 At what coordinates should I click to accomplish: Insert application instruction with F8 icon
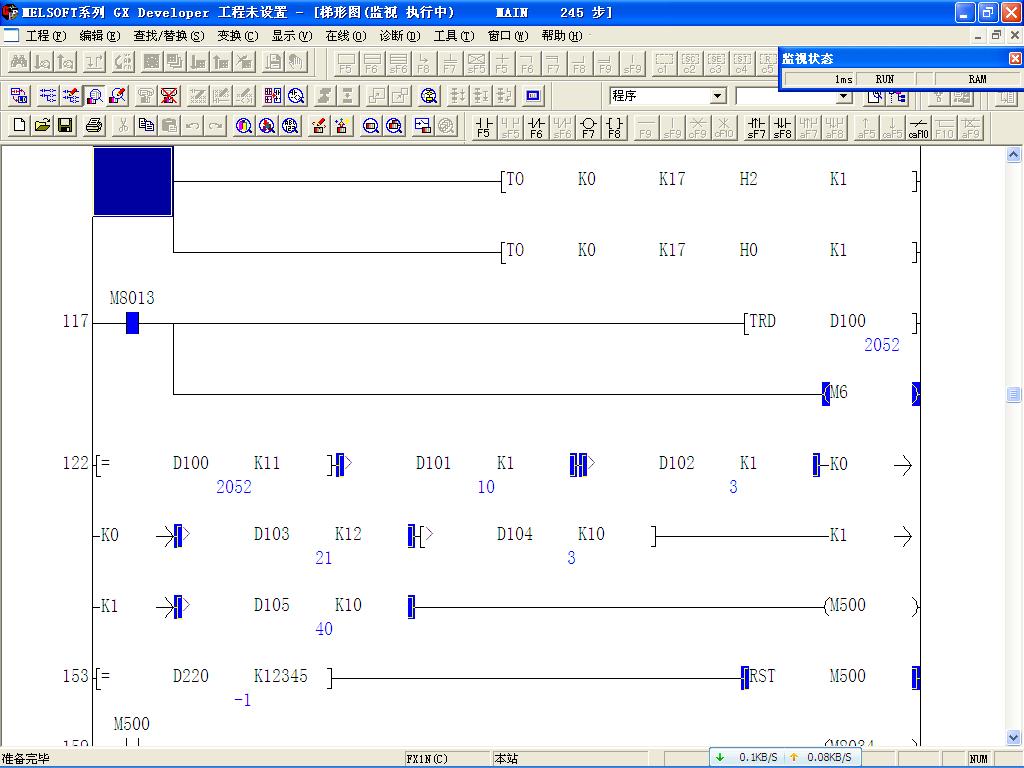point(614,128)
